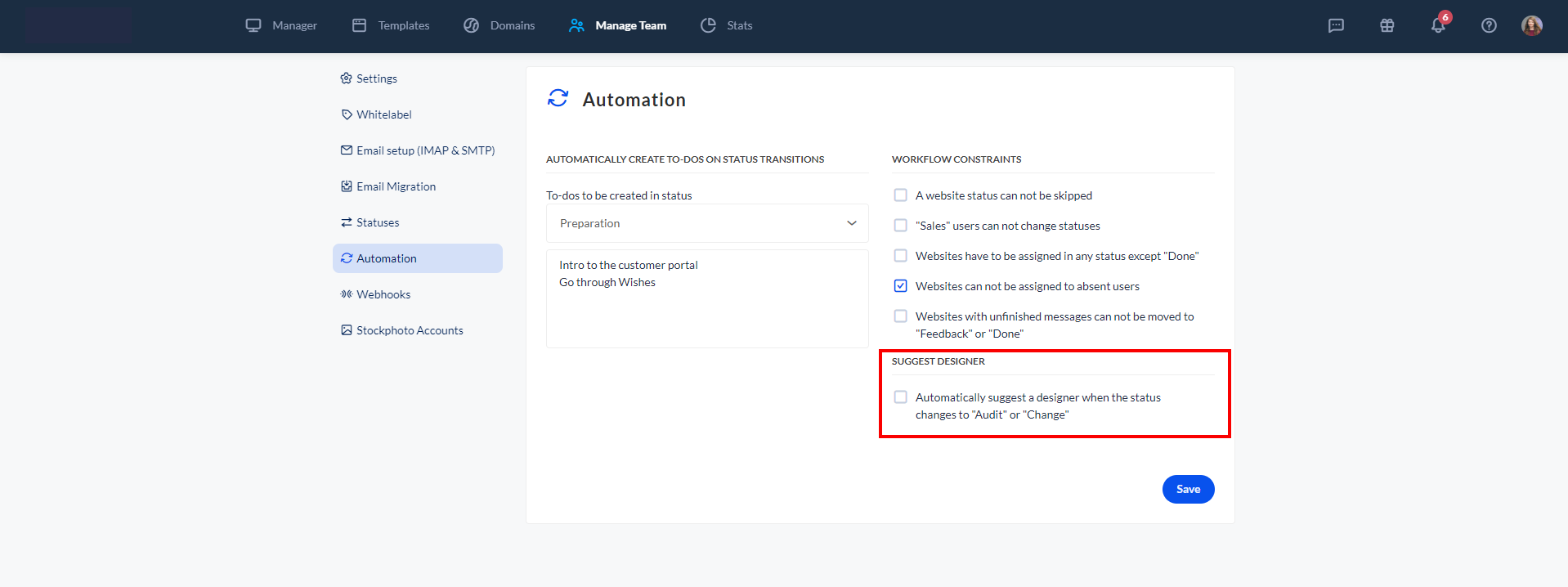Viewport: 1568px width, 587px height.
Task: Open Statuses in the sidebar
Action: pos(378,222)
